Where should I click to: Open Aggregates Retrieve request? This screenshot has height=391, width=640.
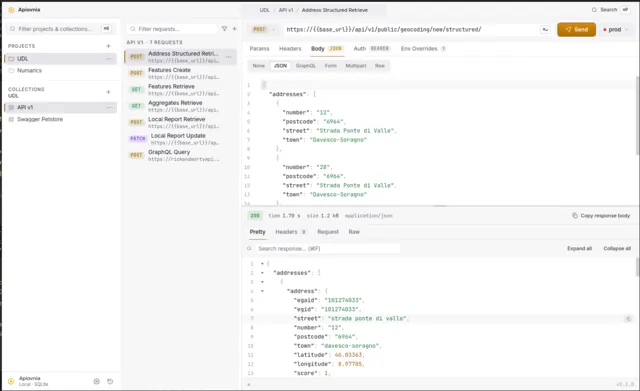point(180,106)
